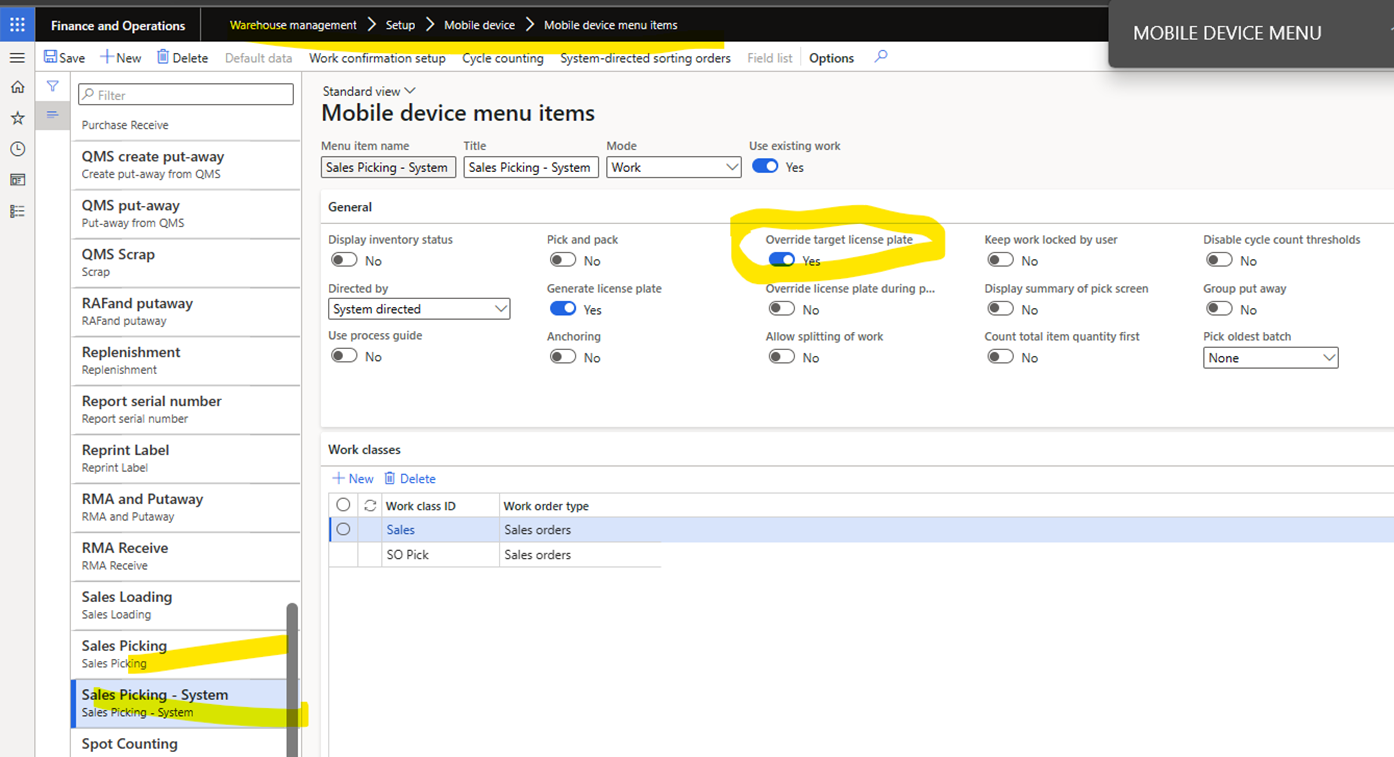The height and width of the screenshot is (757, 1394).
Task: Open Work confirmation setup menu
Action: [377, 58]
